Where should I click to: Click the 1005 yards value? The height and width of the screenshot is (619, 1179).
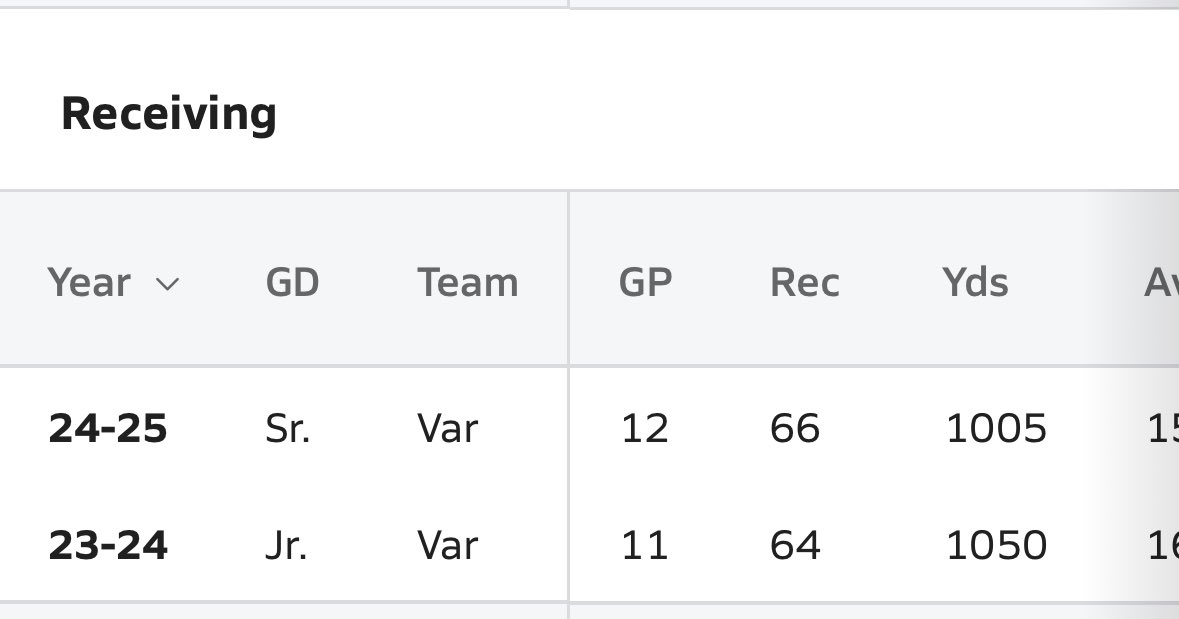pos(996,429)
